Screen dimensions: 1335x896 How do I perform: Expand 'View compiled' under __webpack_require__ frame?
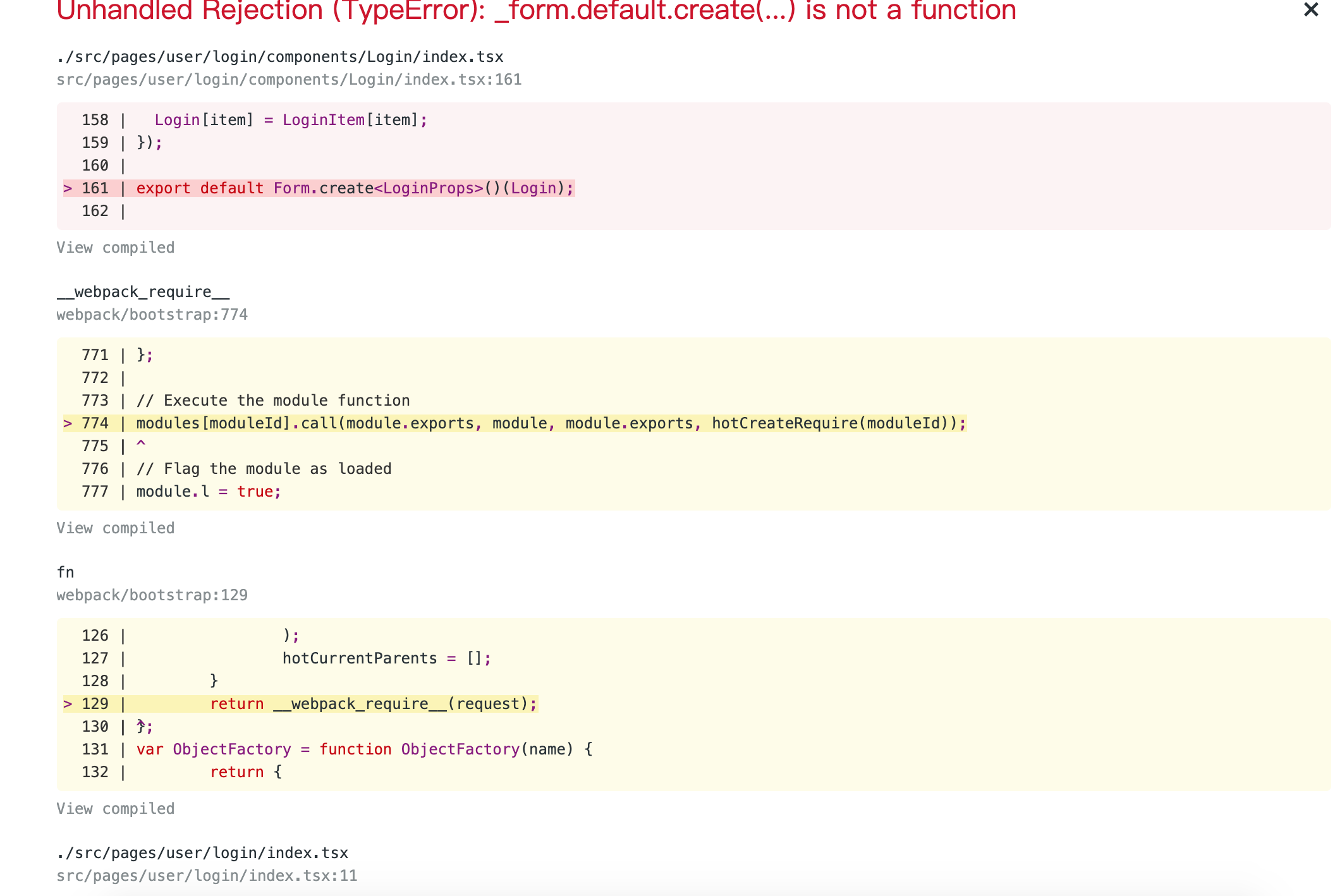coord(115,528)
